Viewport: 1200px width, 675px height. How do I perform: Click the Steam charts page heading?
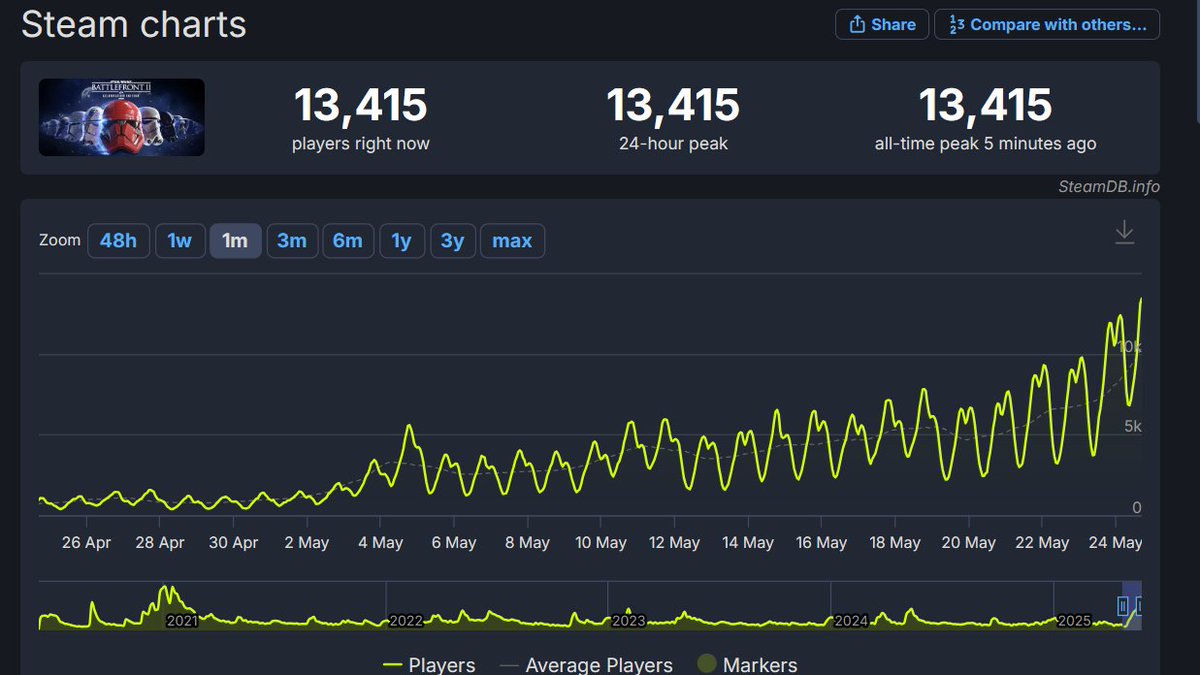[x=133, y=25]
